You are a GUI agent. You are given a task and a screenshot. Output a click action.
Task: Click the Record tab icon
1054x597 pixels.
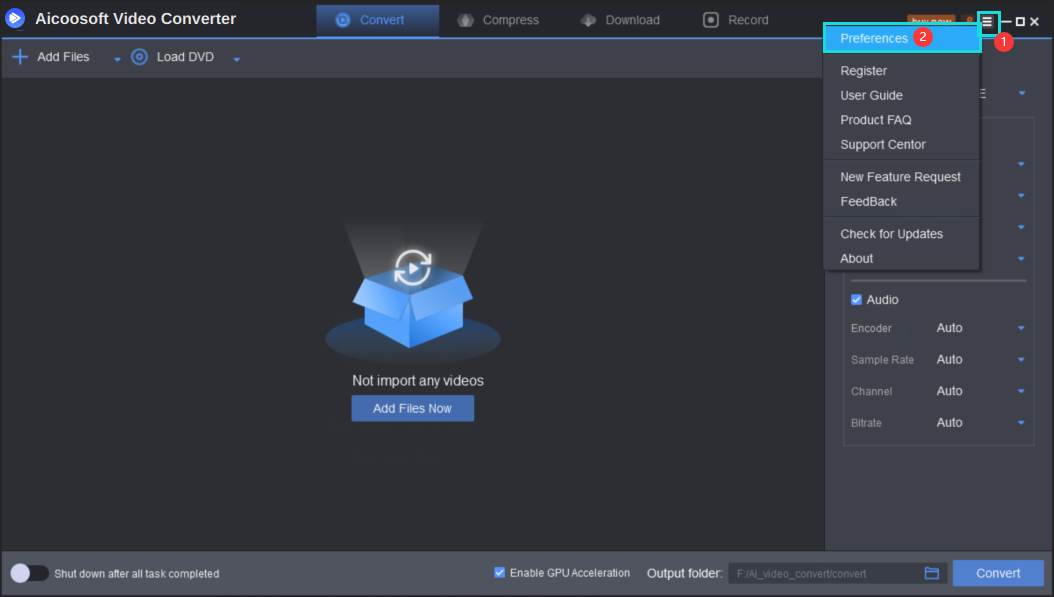coord(711,20)
